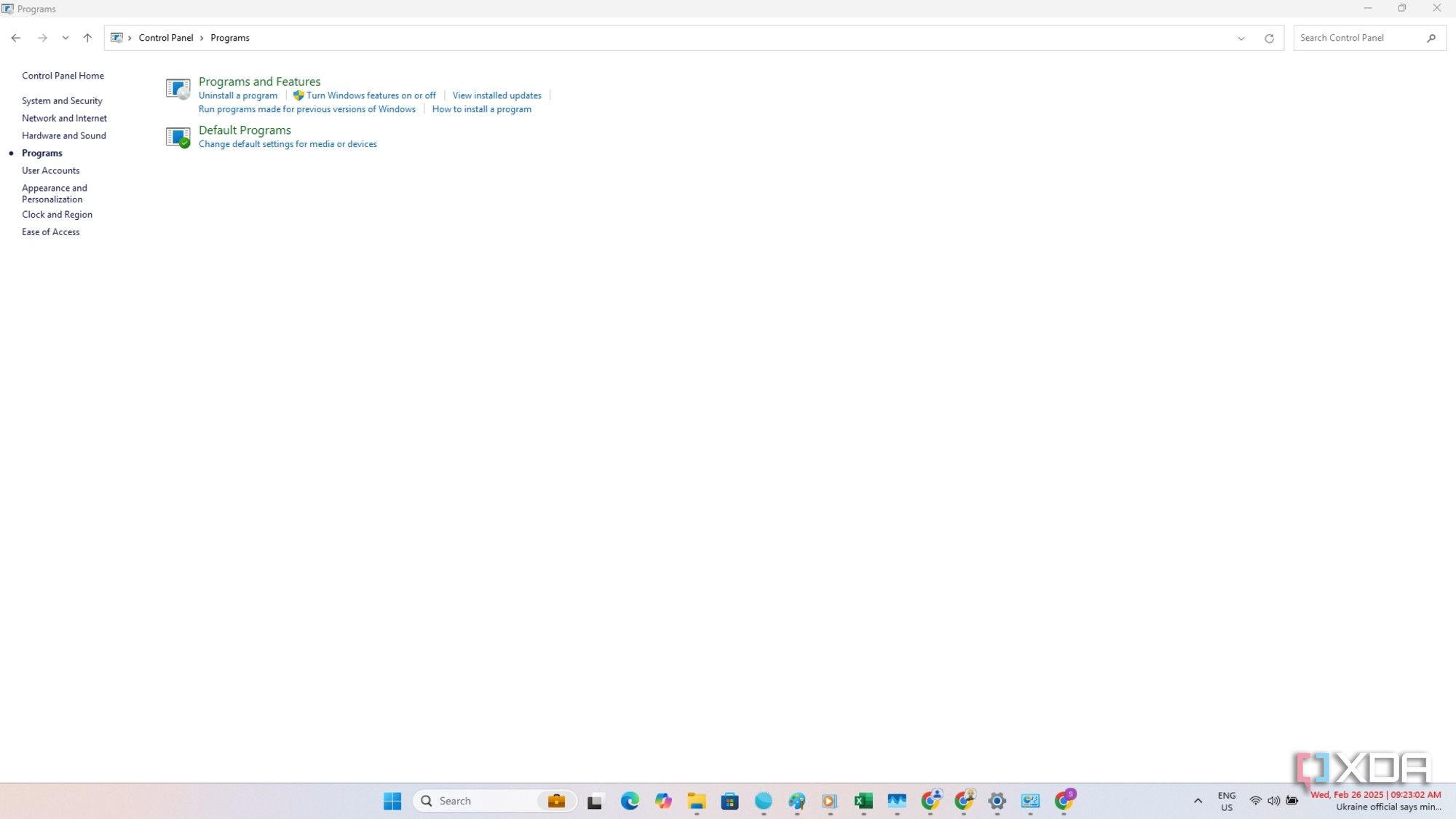Open Hardware and Sound category

64,135
